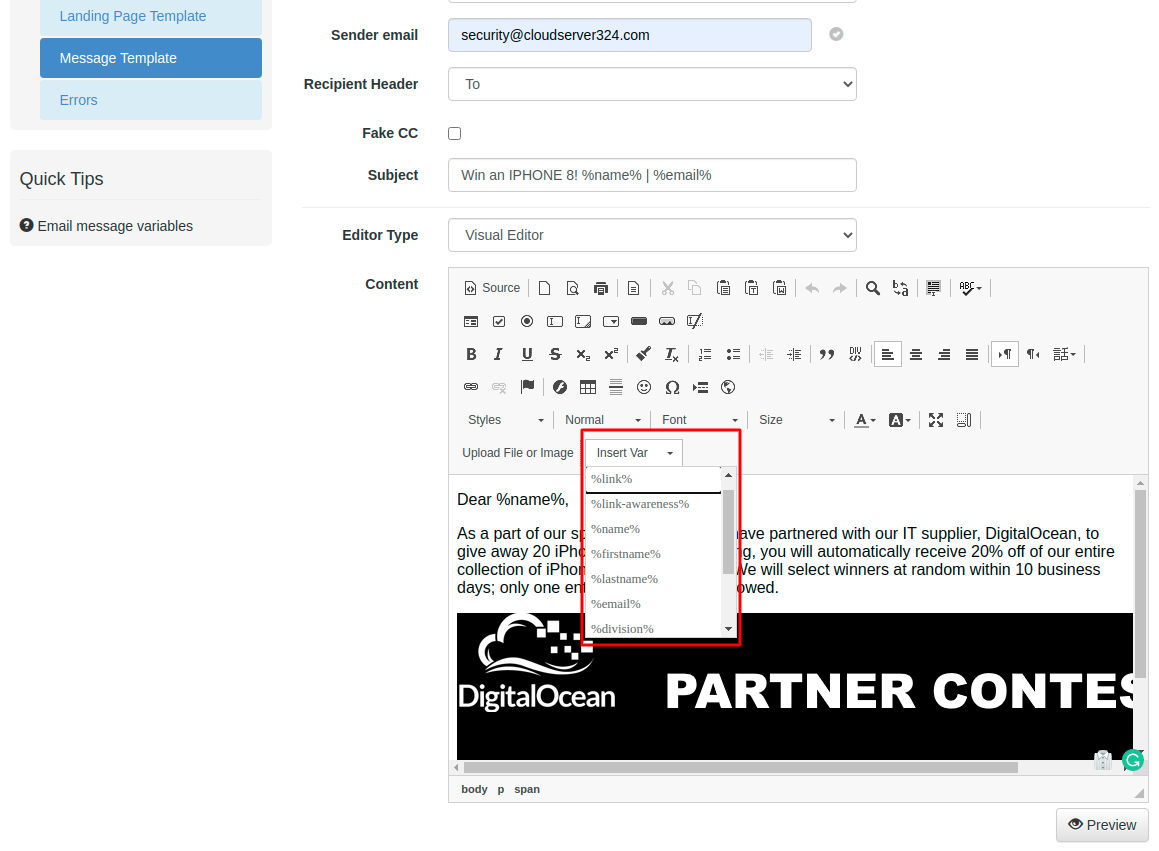Justify the text alignment
This screenshot has width=1159, height=851.
pyautogui.click(x=972, y=354)
